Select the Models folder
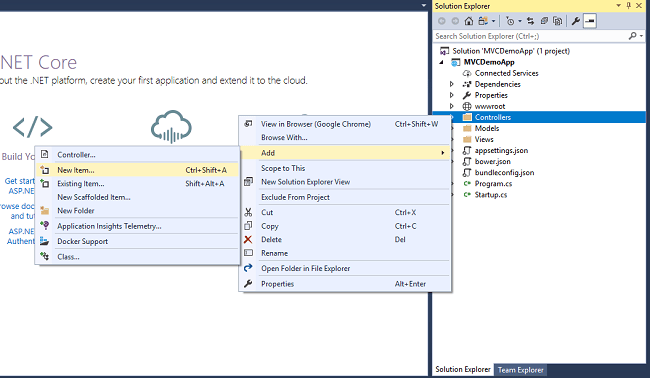The image size is (650, 378). tap(487, 128)
